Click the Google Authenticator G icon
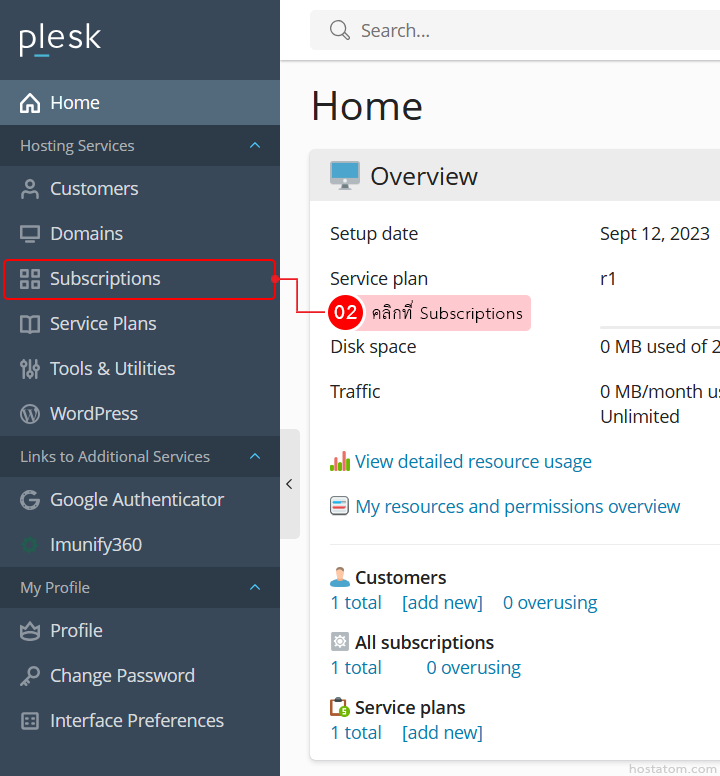720x776 pixels. pos(30,500)
